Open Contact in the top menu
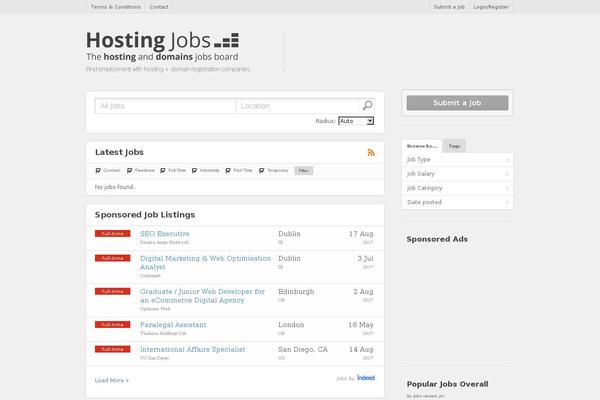The height and width of the screenshot is (400, 600). tap(159, 7)
